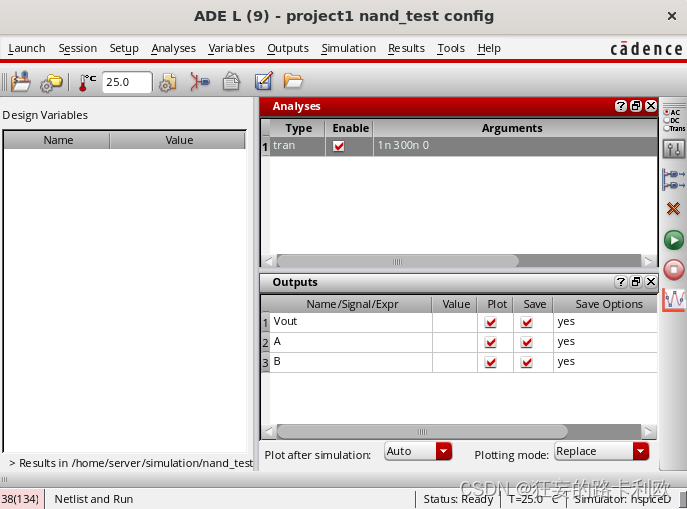This screenshot has height=509, width=687.
Task: Toggle the Save checkbox for output B
Action: point(527,363)
